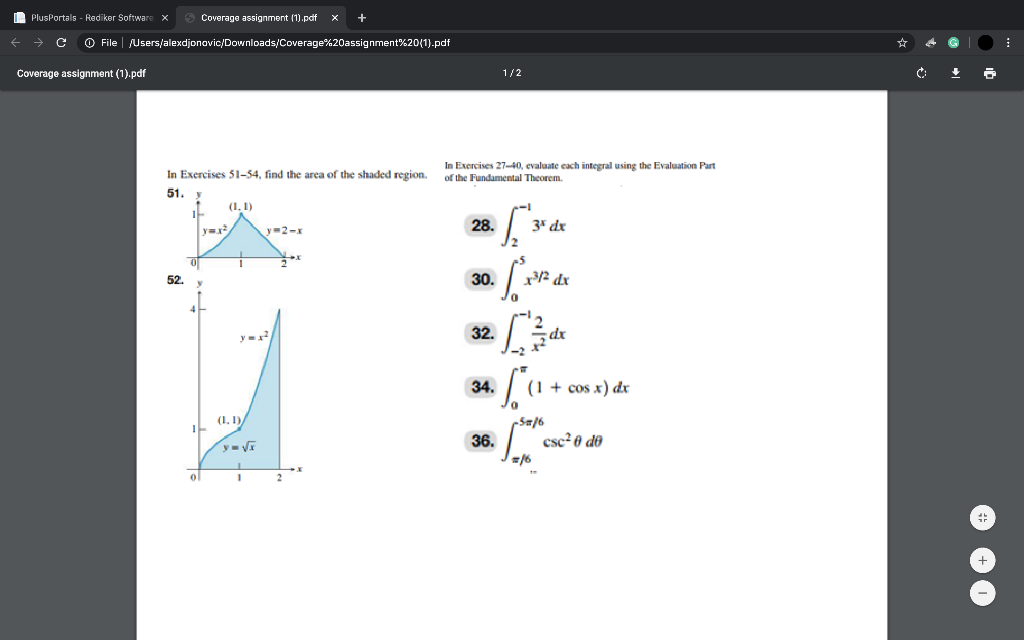This screenshot has width=1024, height=640.
Task: Reload the current page
Action: pyautogui.click(x=60, y=42)
